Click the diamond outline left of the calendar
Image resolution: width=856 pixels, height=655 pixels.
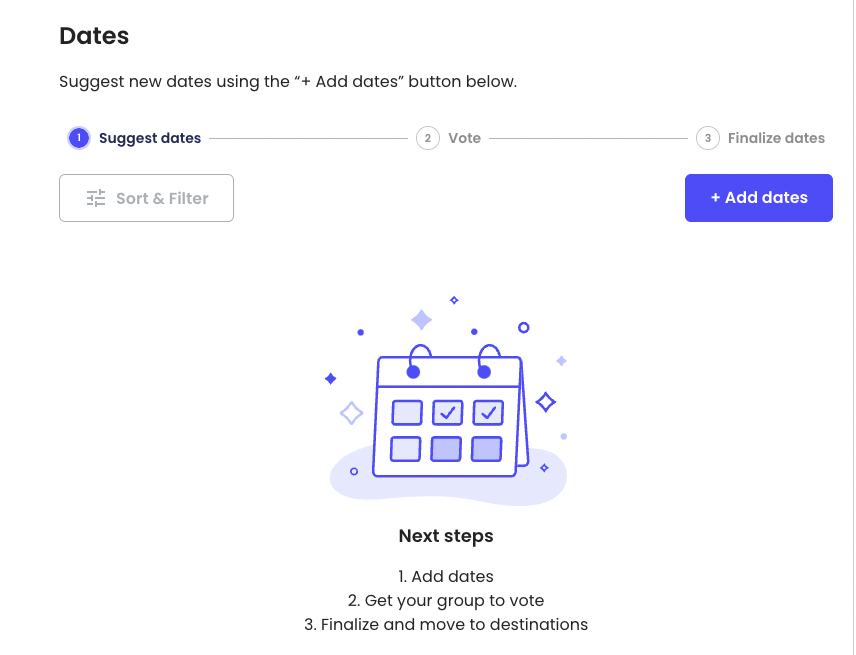[351, 412]
